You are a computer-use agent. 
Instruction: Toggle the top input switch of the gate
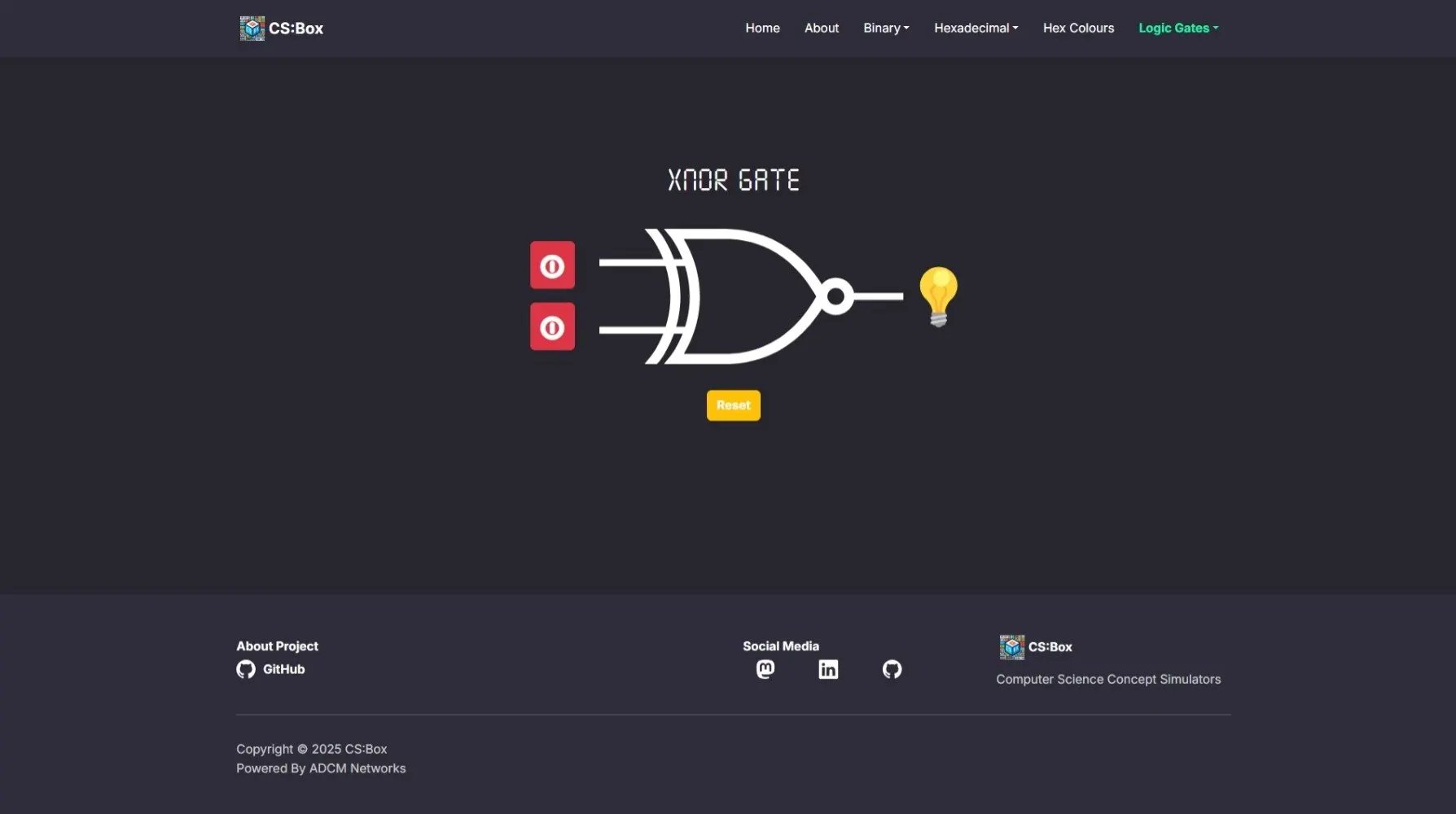pyautogui.click(x=552, y=265)
